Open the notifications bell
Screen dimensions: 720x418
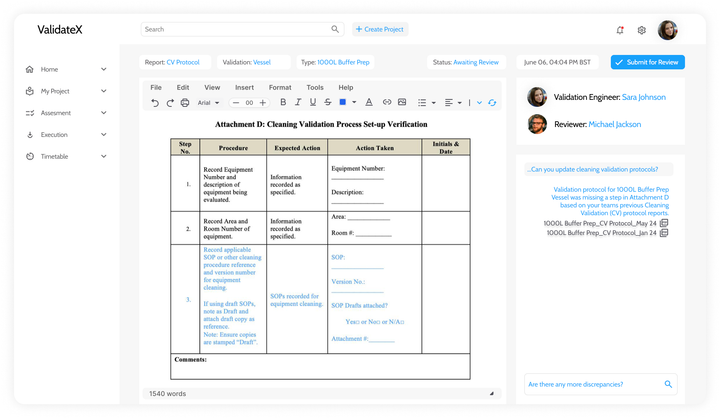(x=620, y=30)
